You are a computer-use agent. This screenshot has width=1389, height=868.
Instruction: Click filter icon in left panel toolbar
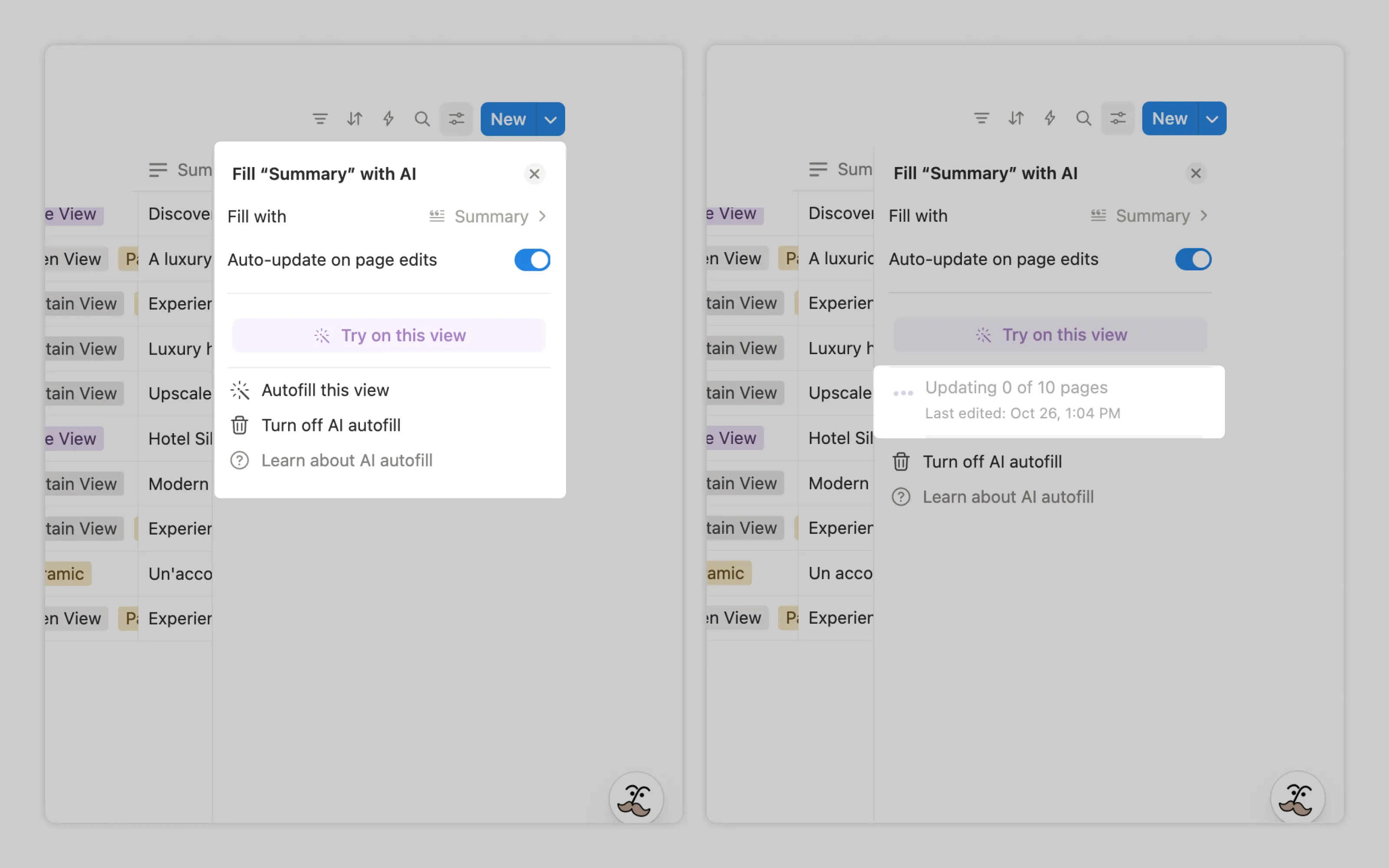[x=320, y=119]
